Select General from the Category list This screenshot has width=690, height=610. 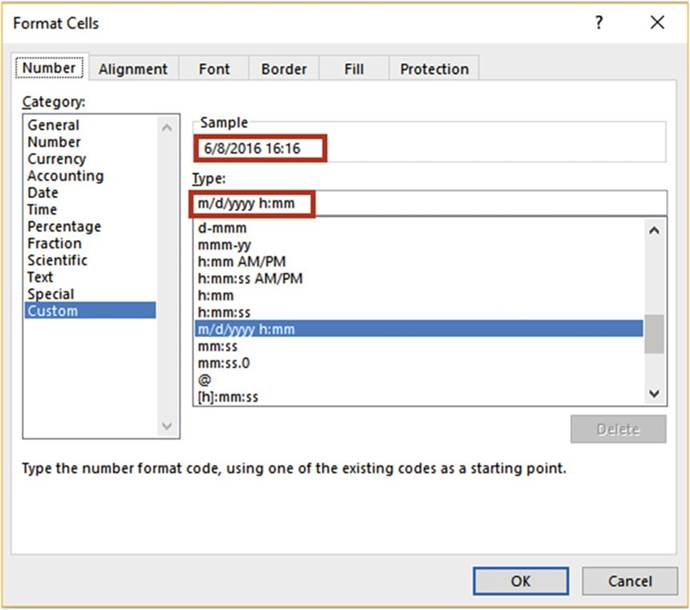53,125
